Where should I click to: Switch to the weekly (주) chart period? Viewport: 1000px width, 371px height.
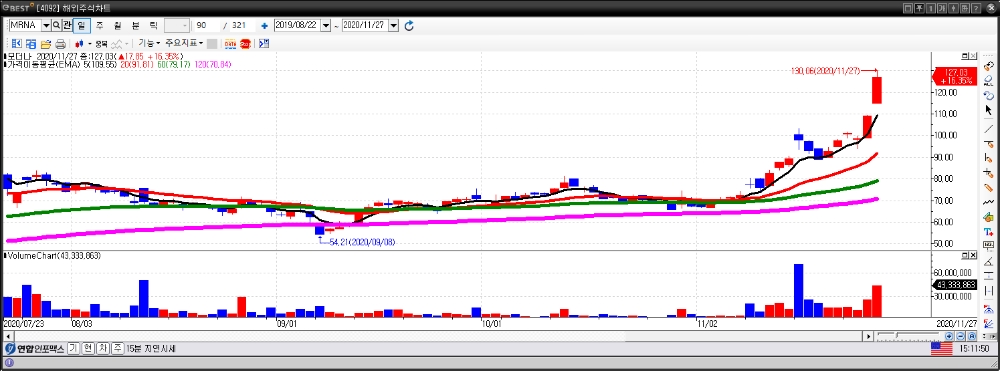(x=99, y=25)
